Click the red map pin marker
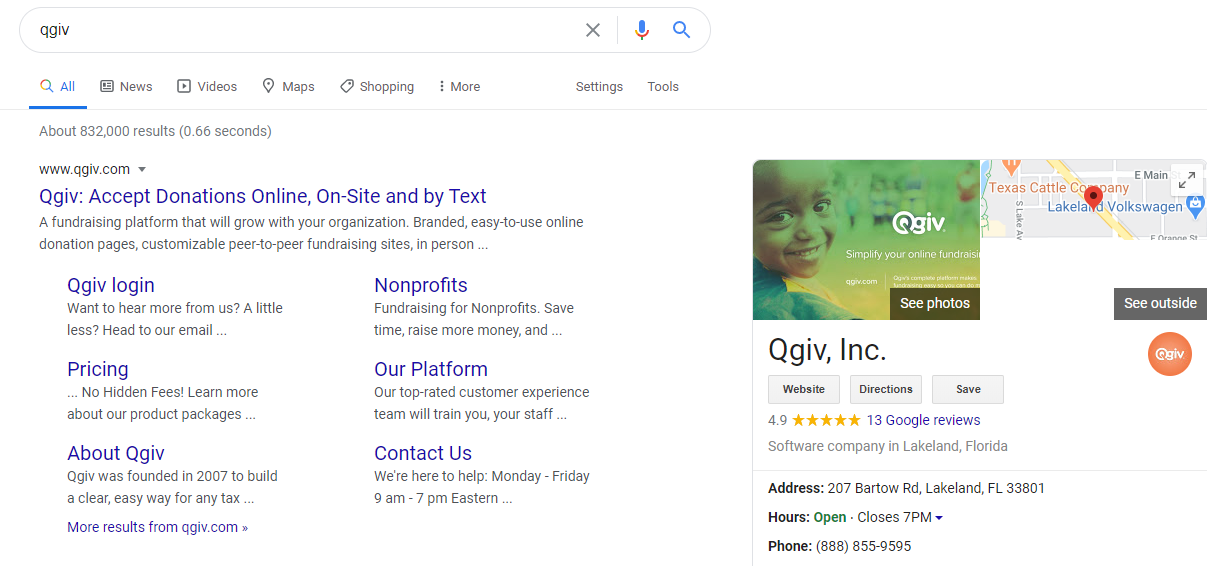This screenshot has width=1207, height=566. [1093, 198]
